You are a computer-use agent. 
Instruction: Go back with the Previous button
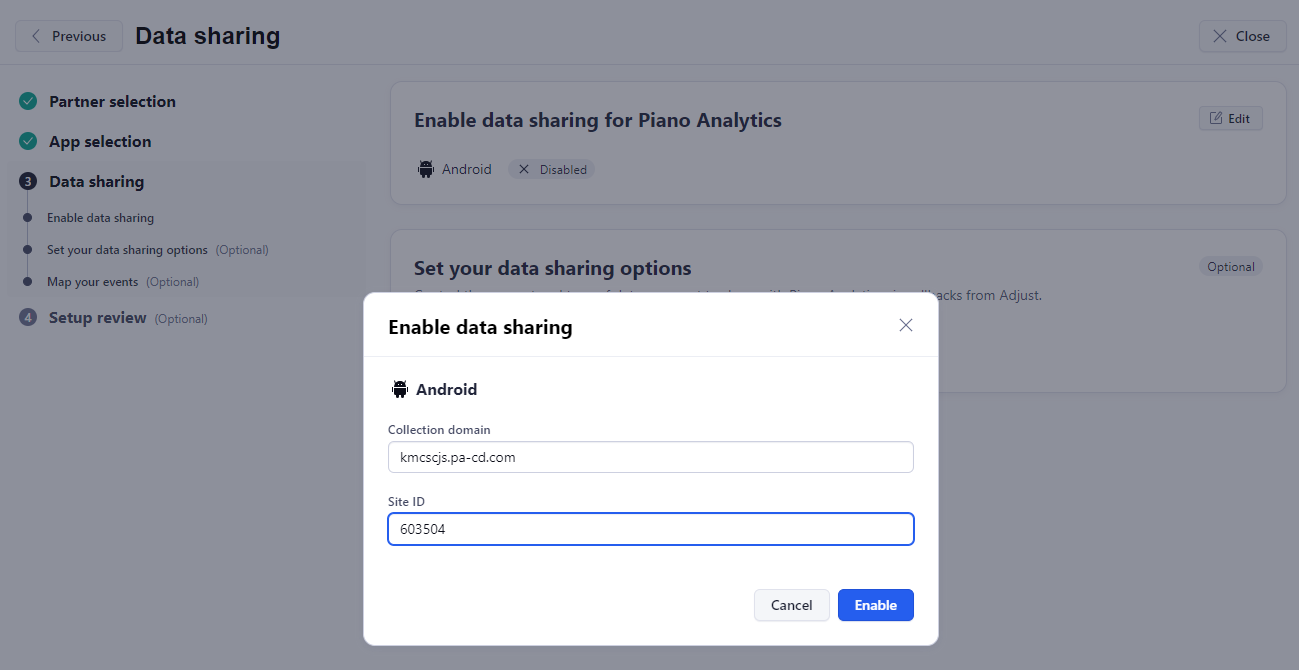69,36
